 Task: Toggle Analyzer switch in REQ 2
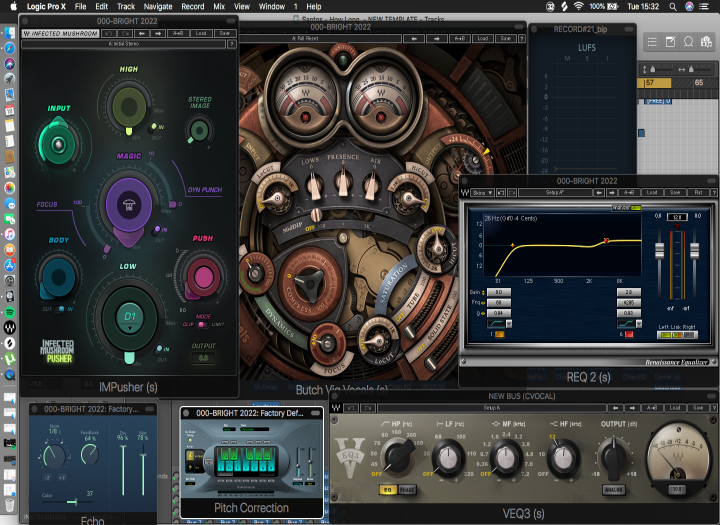(636, 208)
